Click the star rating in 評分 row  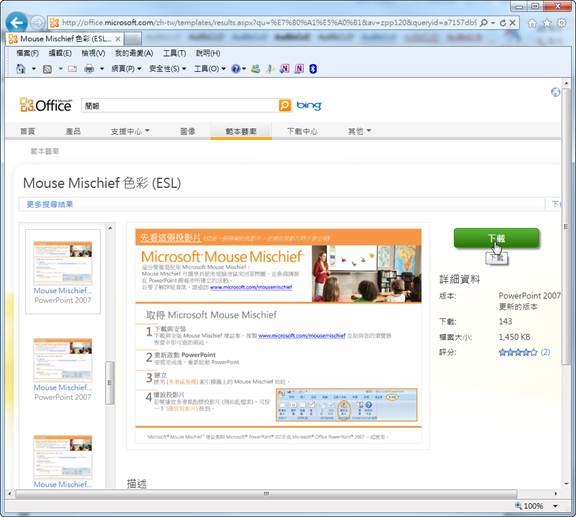(x=518, y=352)
